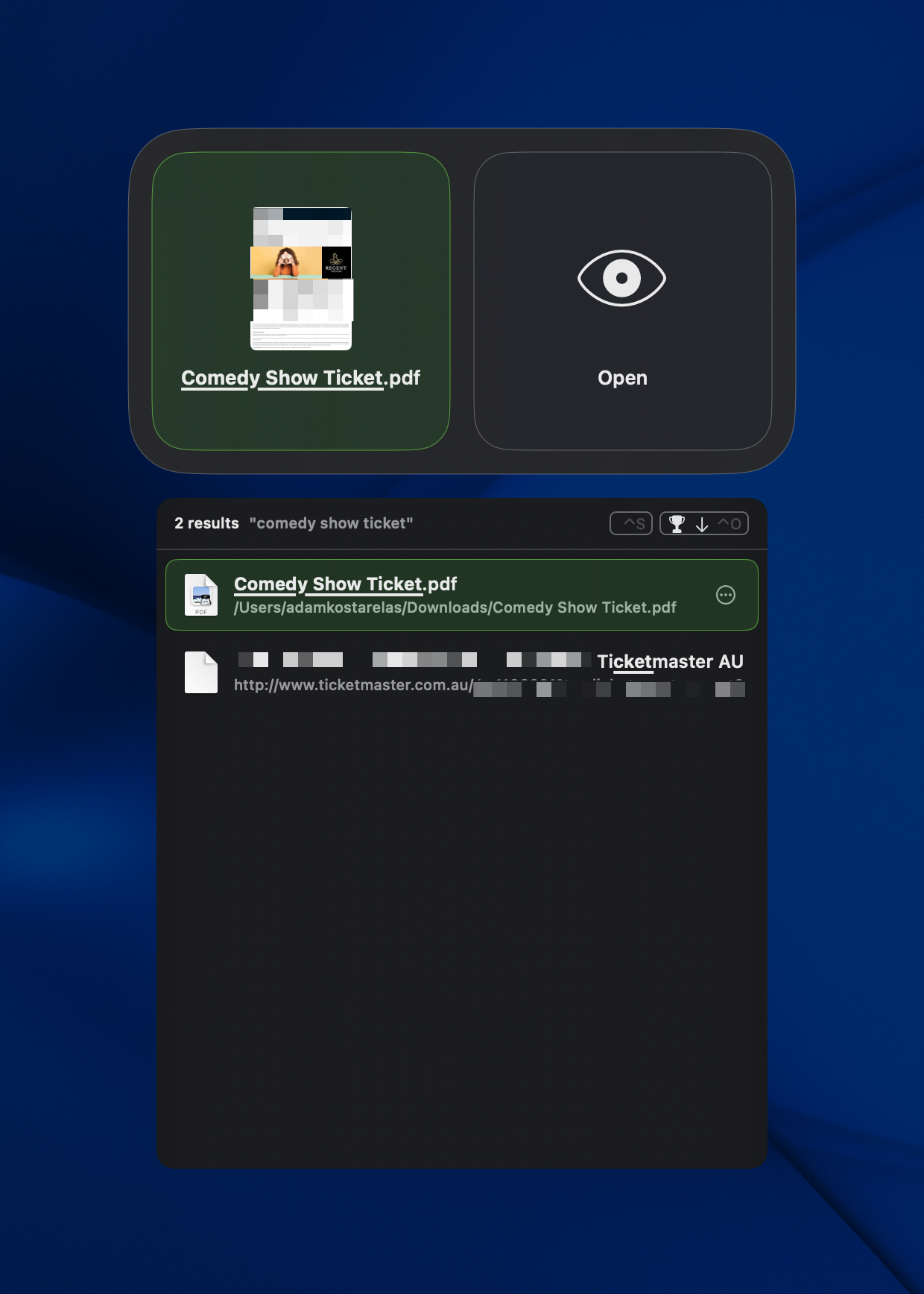Select the Ticketmaster AU result title

pyautogui.click(x=669, y=661)
